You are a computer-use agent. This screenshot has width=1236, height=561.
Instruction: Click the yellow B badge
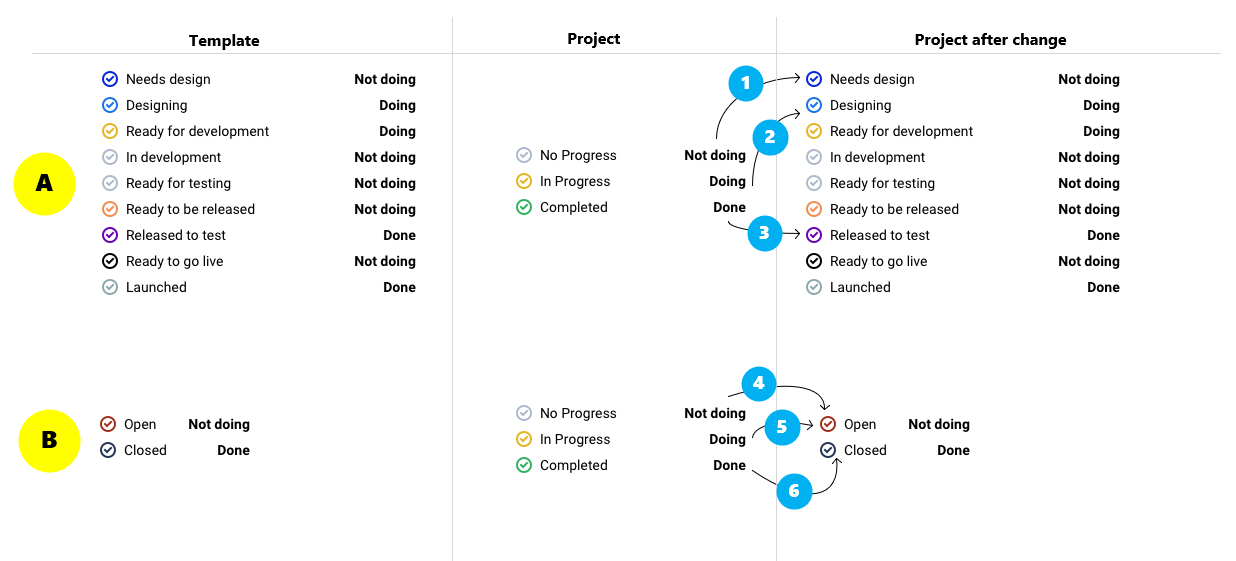pyautogui.click(x=49, y=441)
